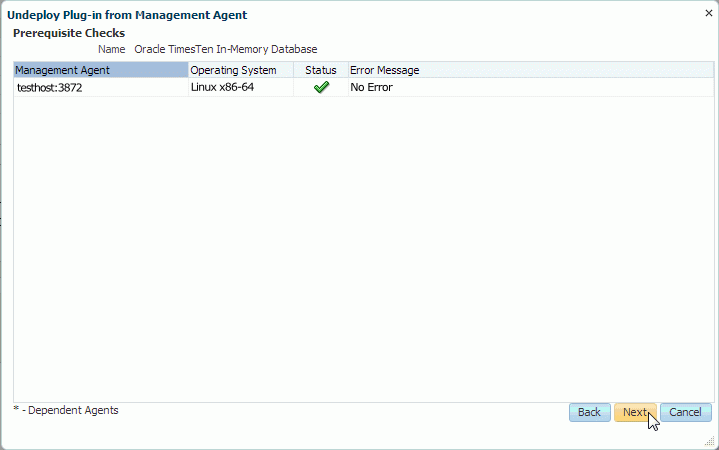Go back with the Back button
This screenshot has height=450, width=719.
(x=589, y=412)
